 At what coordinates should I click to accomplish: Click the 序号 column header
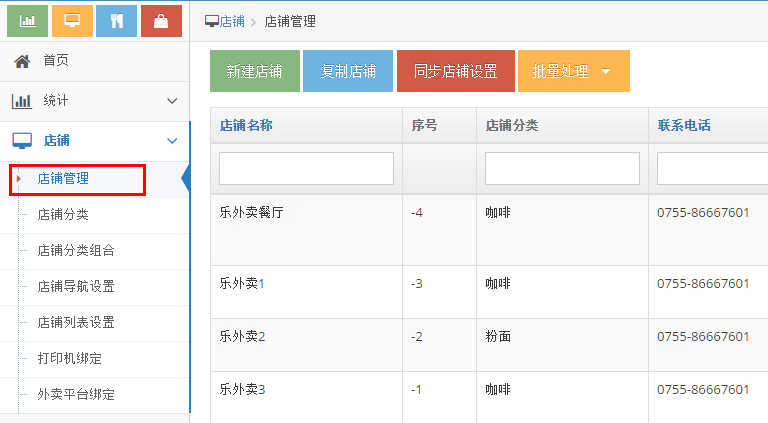424,125
